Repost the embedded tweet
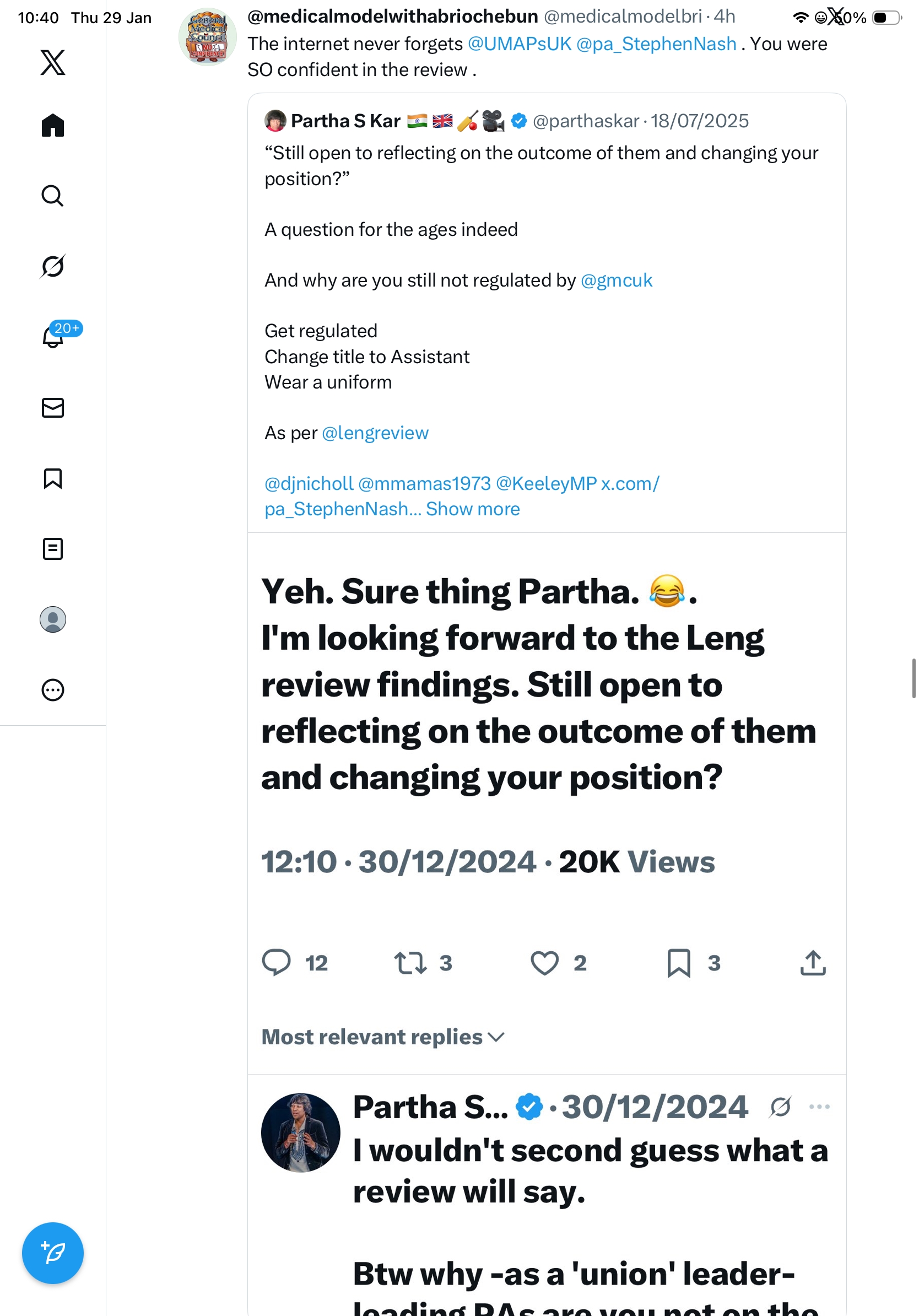This screenshot has height=1316, width=919. [x=410, y=963]
